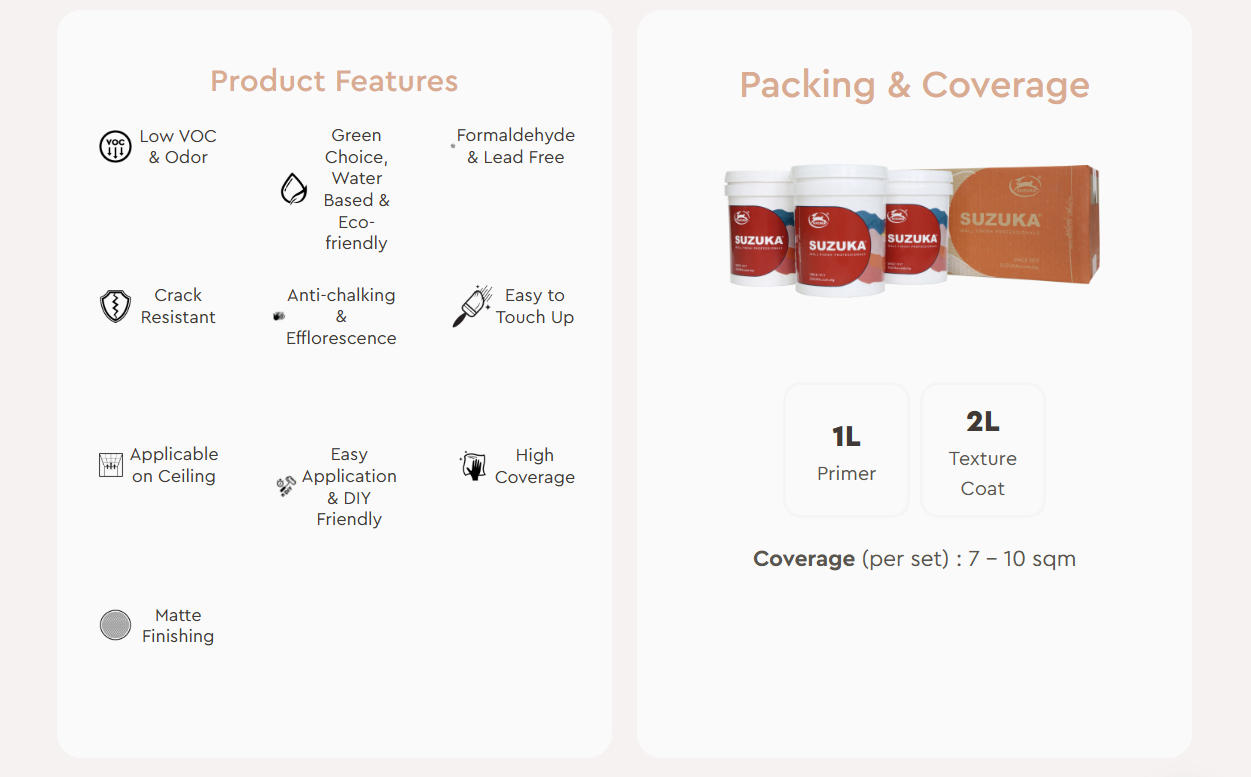Click the High Coverage hand icon
This screenshot has width=1251, height=777.
coord(473,466)
